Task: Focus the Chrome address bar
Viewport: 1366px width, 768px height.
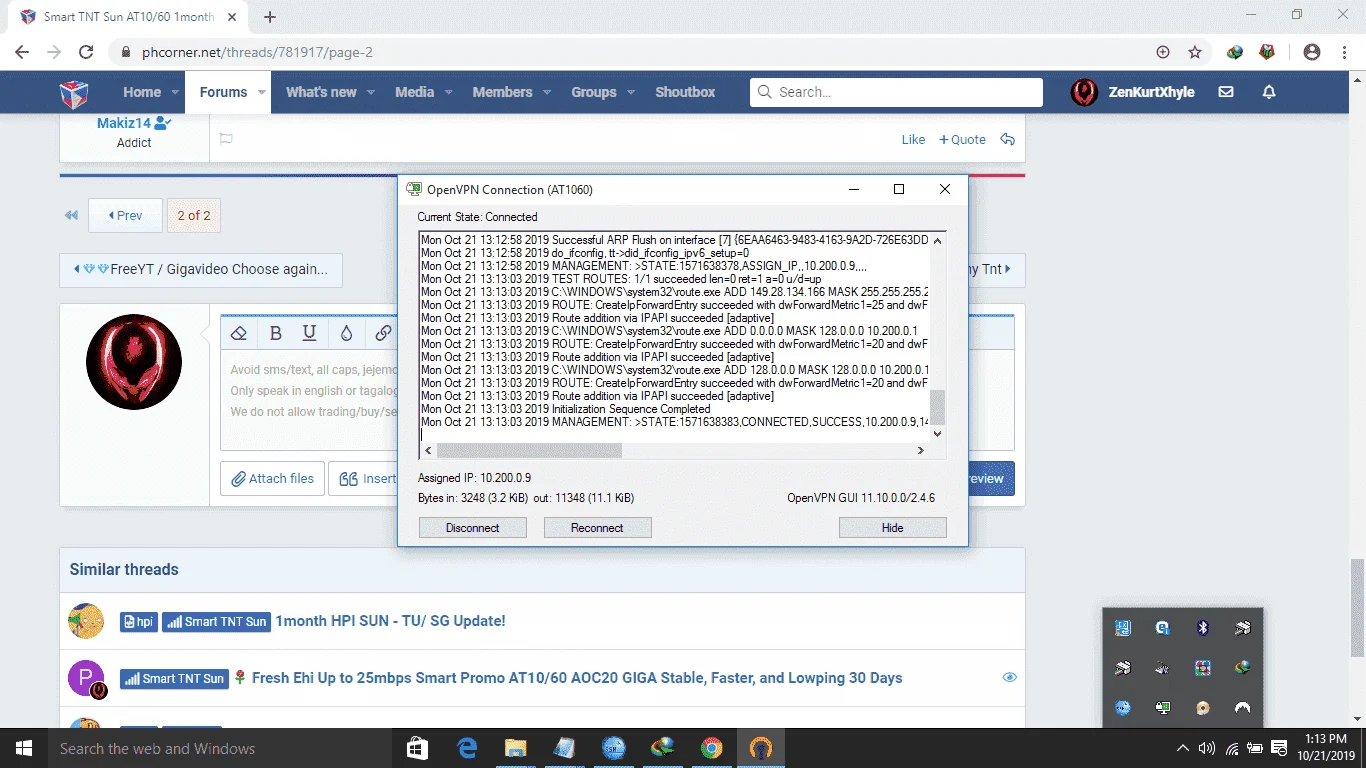Action: pyautogui.click(x=640, y=52)
